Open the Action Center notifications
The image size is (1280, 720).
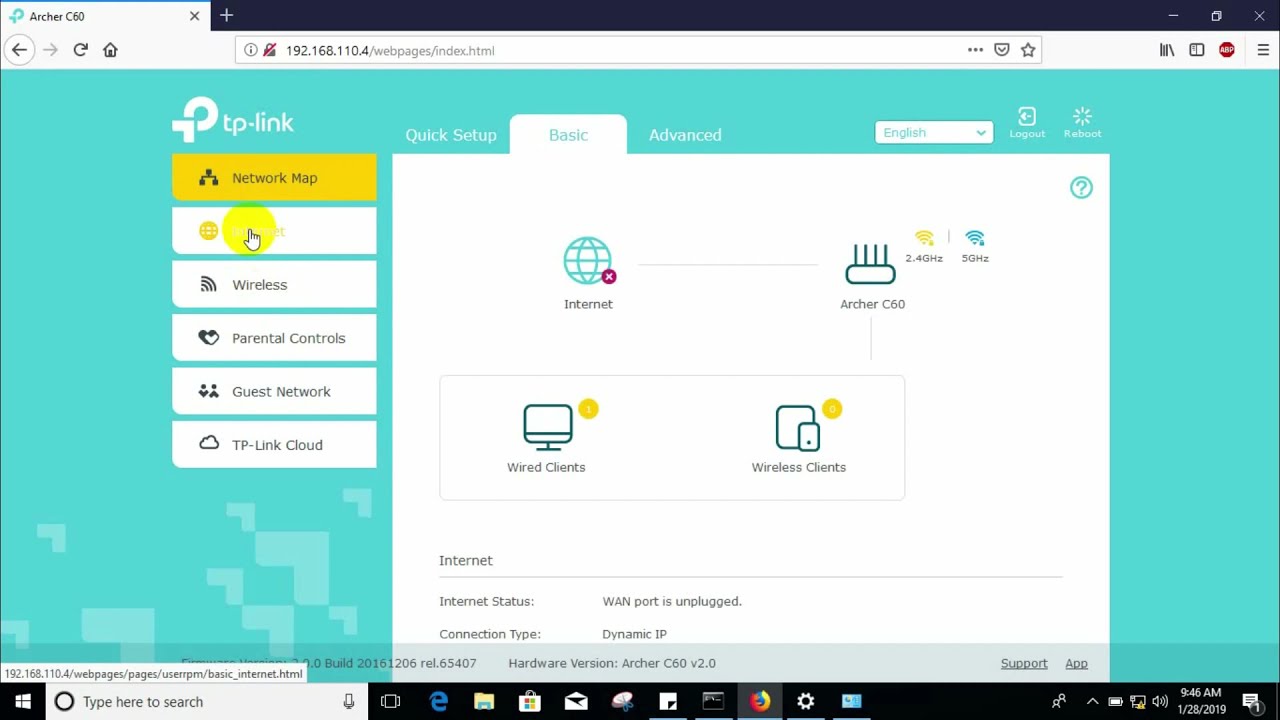pyautogui.click(x=1251, y=701)
